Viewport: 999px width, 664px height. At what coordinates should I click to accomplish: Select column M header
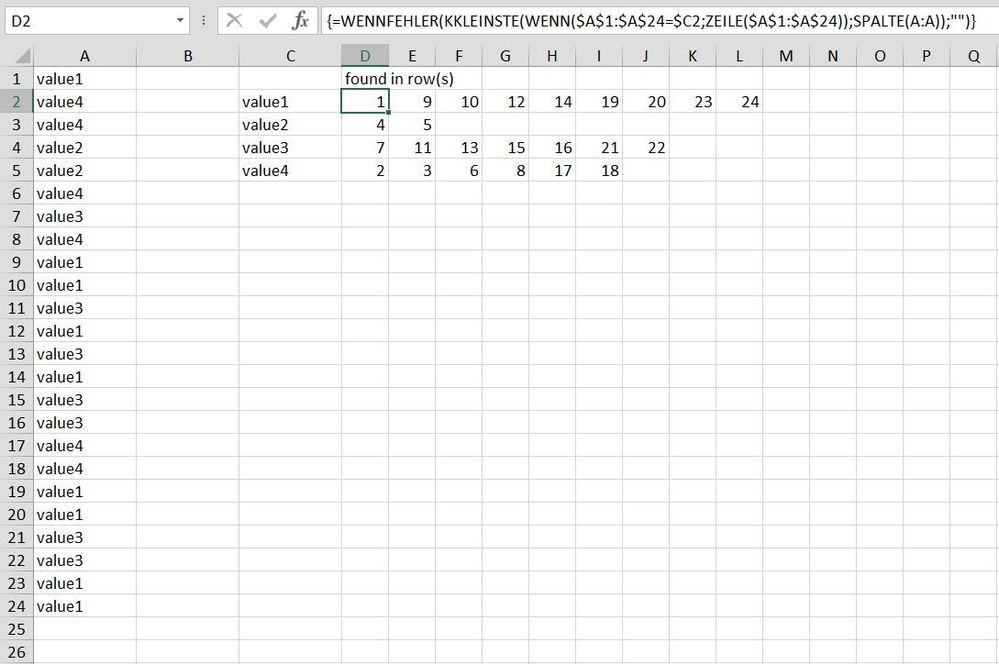pyautogui.click(x=786, y=56)
